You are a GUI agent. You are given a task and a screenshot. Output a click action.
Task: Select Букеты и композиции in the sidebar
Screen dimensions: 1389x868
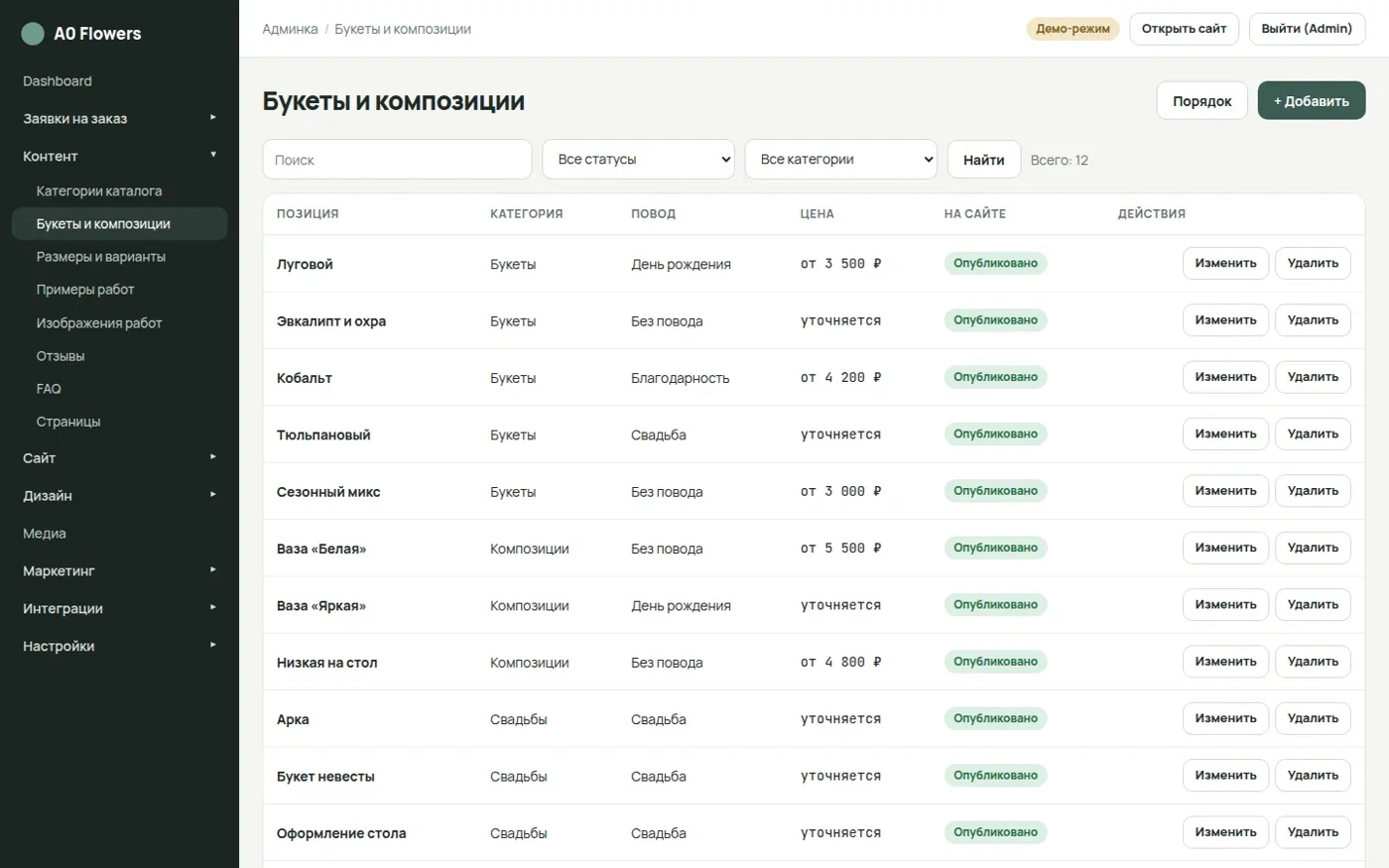coord(119,223)
